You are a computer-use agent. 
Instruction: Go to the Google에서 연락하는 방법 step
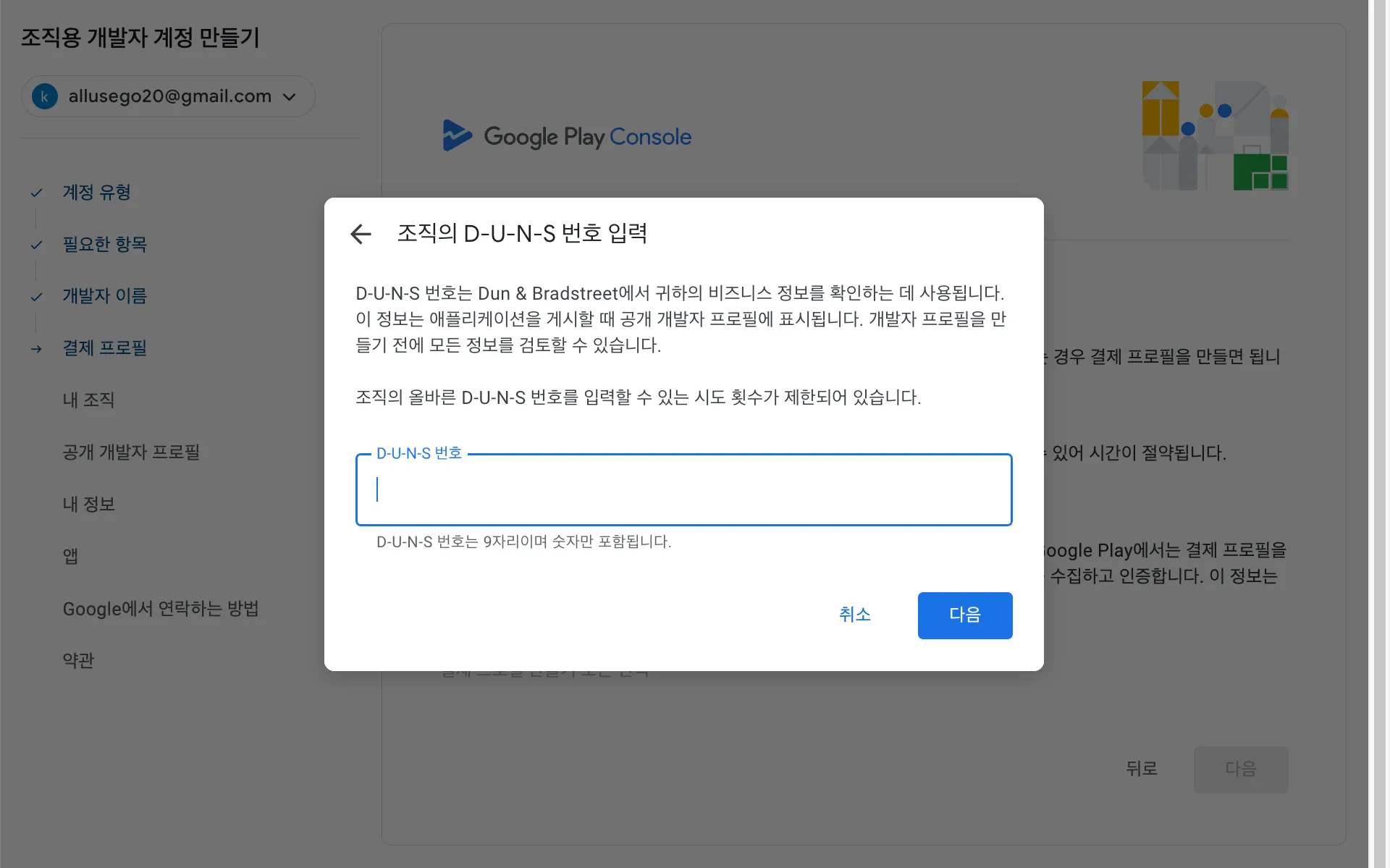click(161, 609)
